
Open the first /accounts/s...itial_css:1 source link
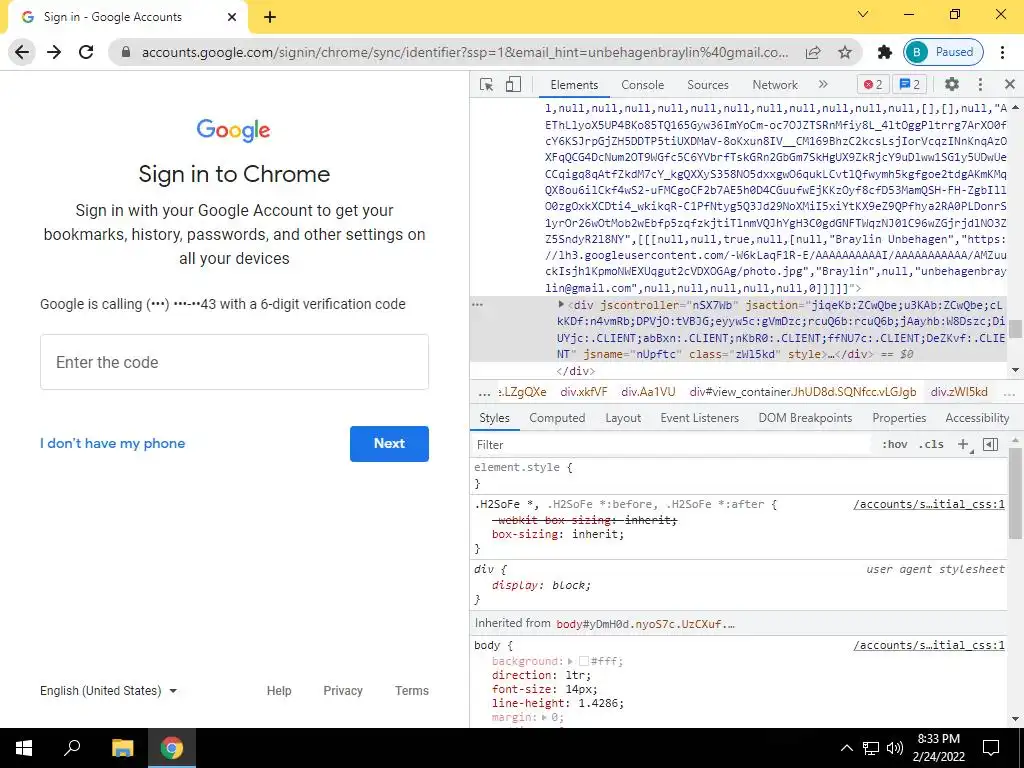tap(929, 504)
